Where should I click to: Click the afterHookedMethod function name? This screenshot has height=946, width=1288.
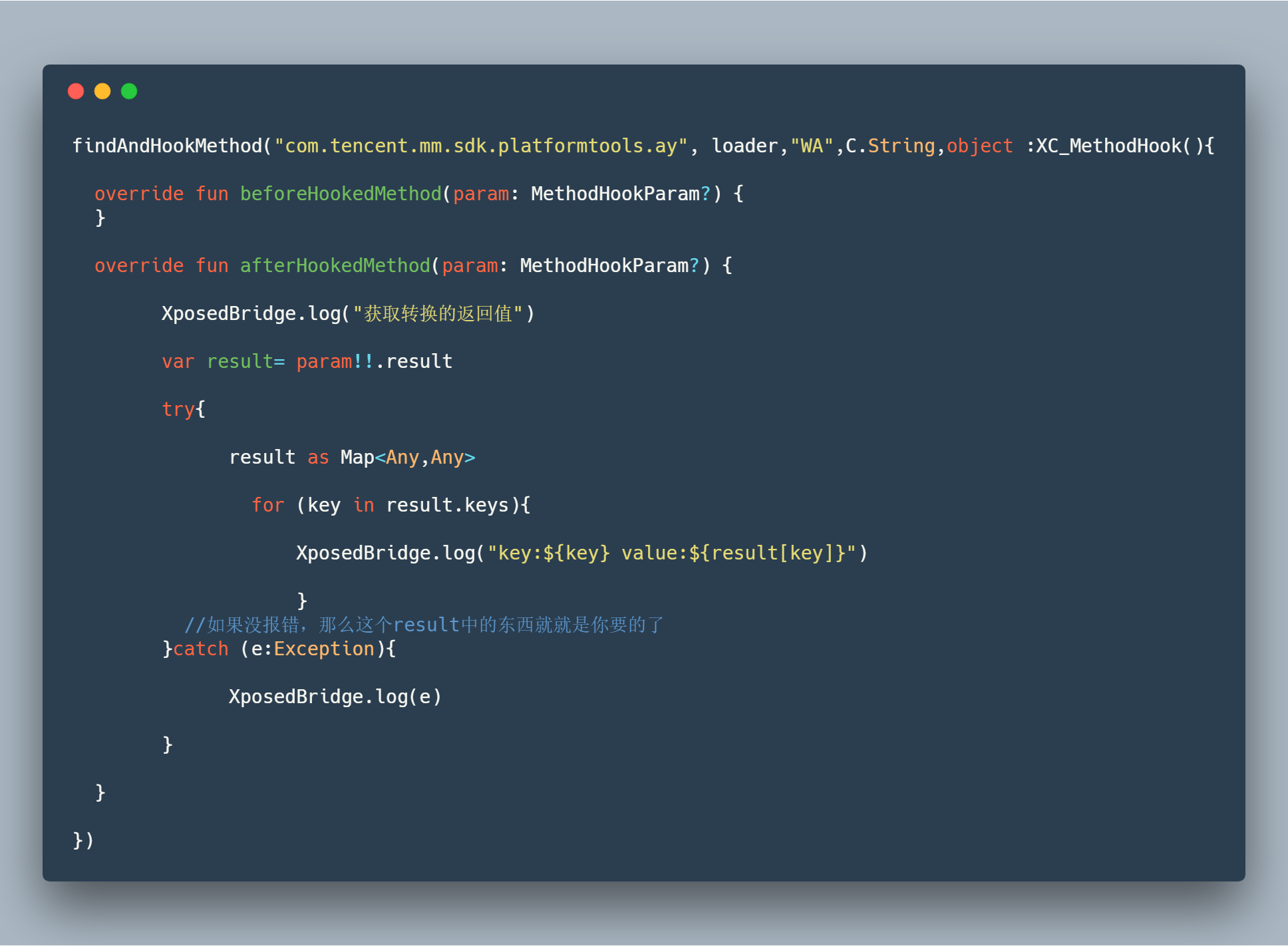pyautogui.click(x=335, y=265)
